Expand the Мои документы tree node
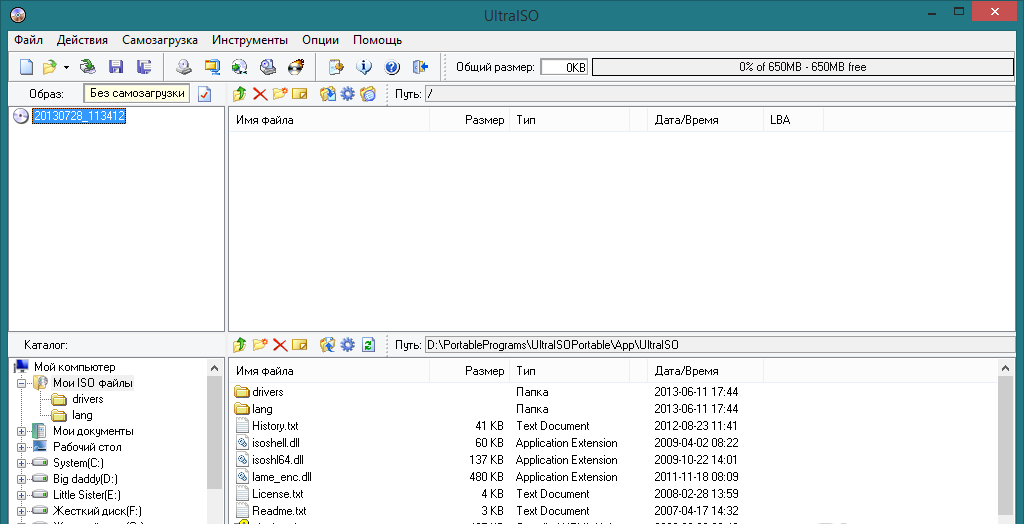 [x=21, y=431]
